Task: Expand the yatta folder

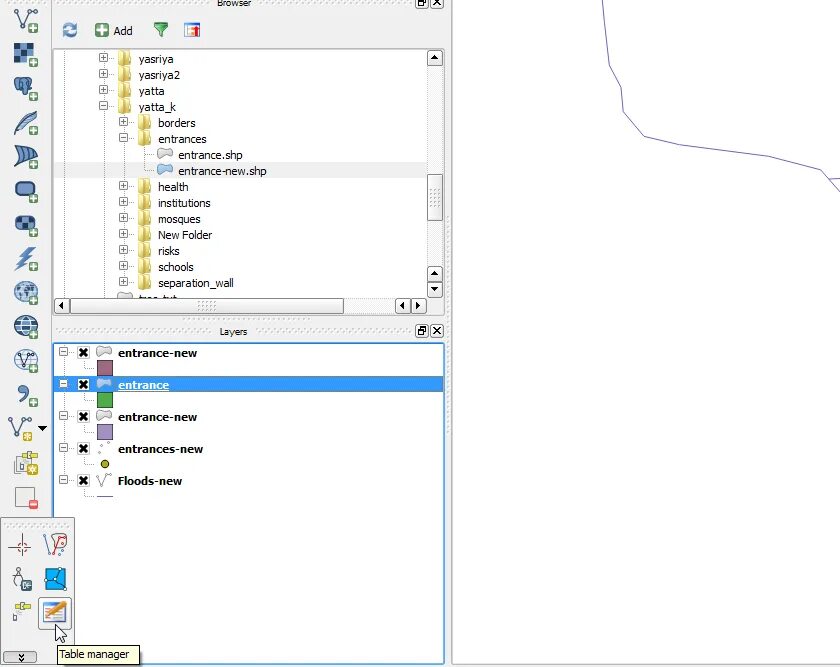Action: [103, 89]
